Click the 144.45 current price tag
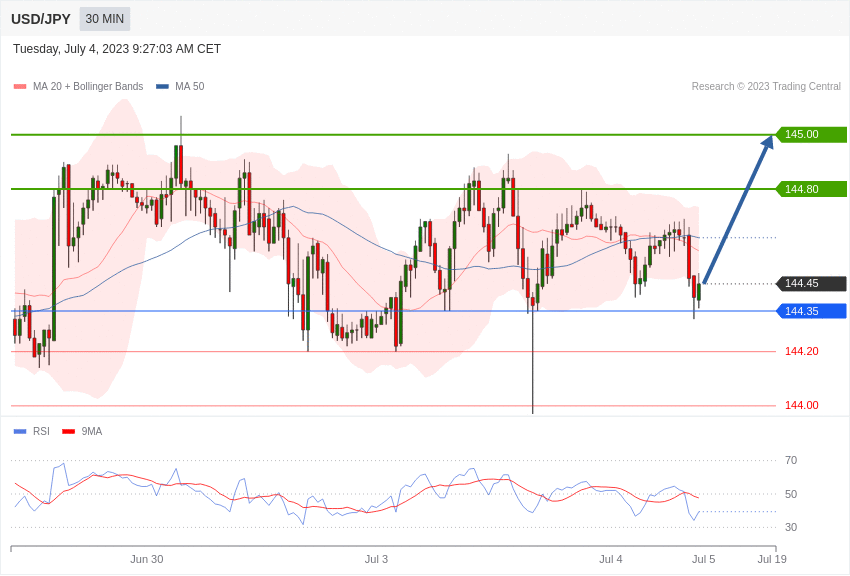Screen dimensions: 850x576 [811, 283]
